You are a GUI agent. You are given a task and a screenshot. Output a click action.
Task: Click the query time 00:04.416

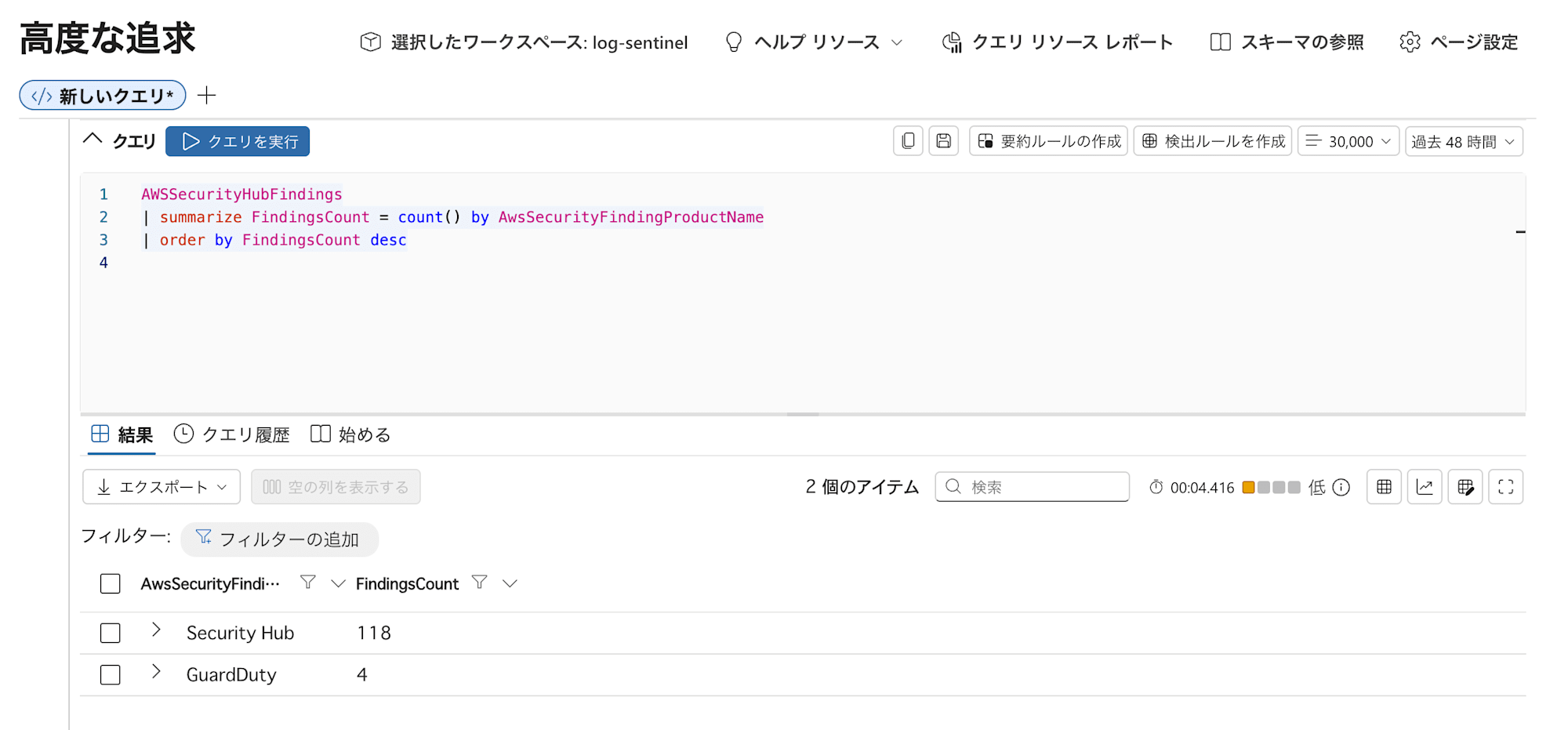click(x=1202, y=488)
